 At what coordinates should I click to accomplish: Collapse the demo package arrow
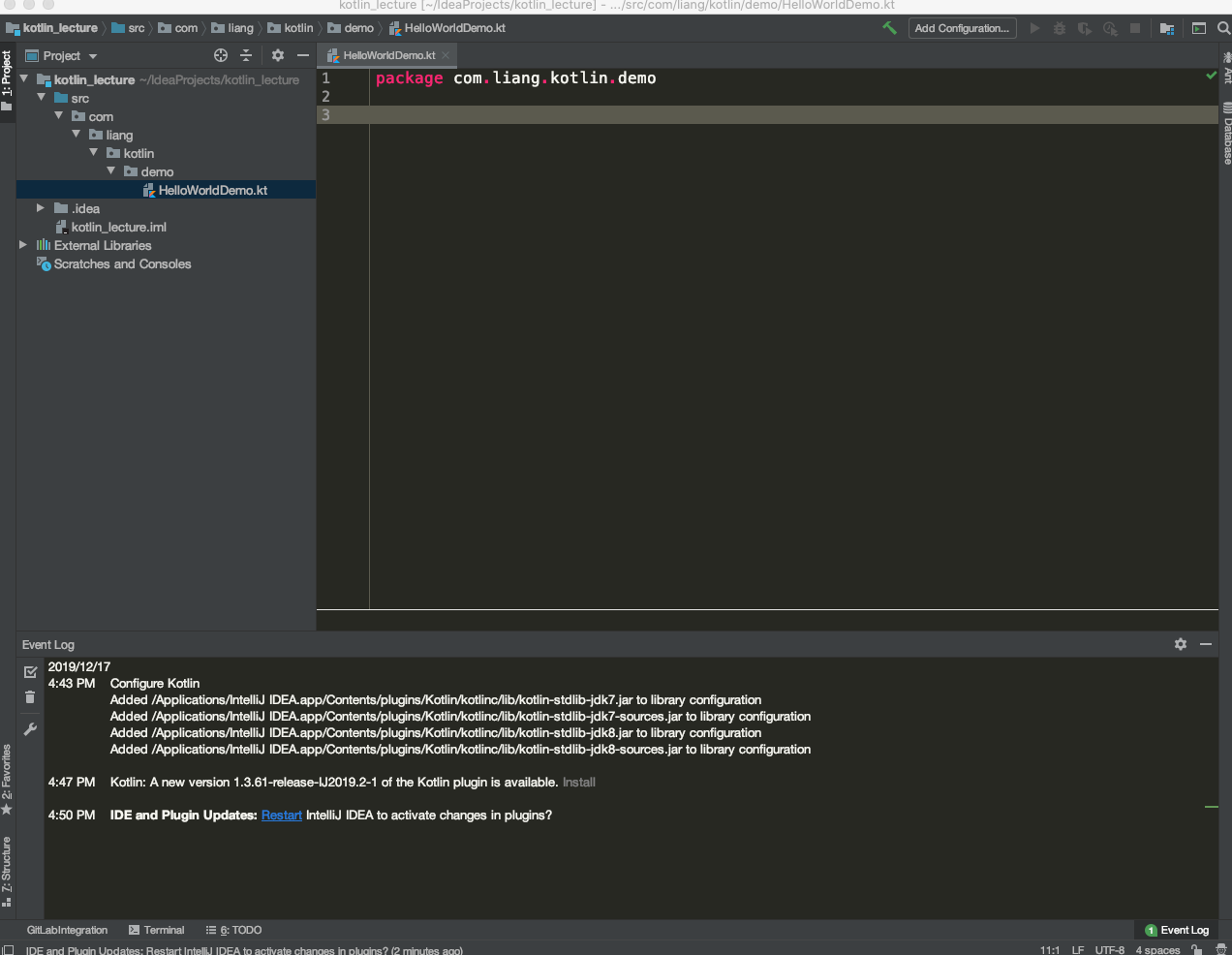click(x=111, y=170)
